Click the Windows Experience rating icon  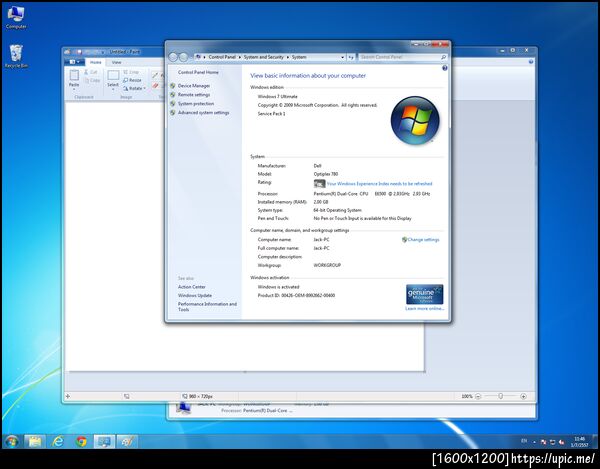[x=320, y=184]
